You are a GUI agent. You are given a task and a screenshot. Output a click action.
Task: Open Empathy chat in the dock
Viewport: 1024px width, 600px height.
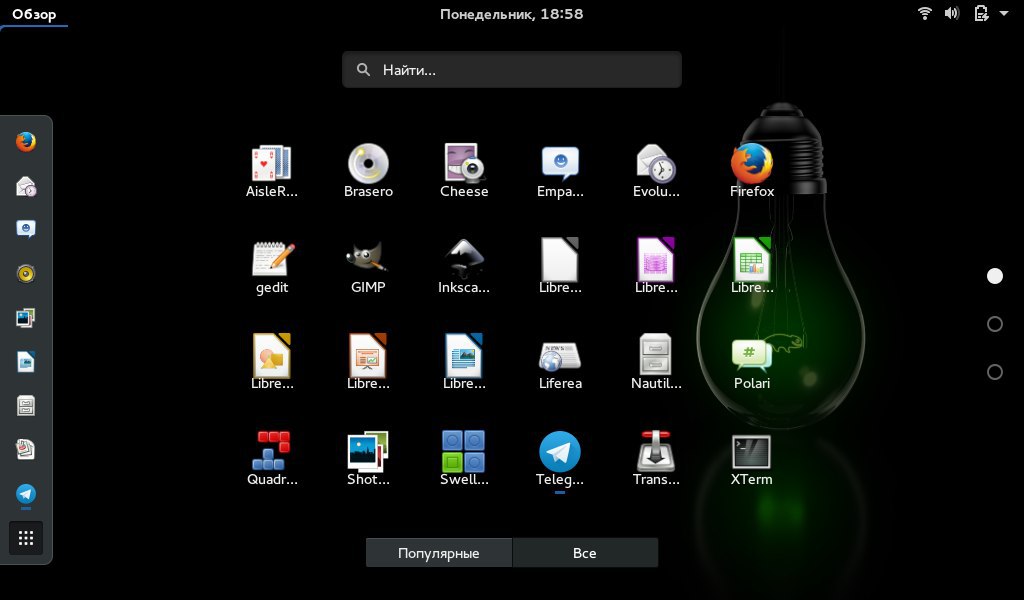click(x=25, y=229)
